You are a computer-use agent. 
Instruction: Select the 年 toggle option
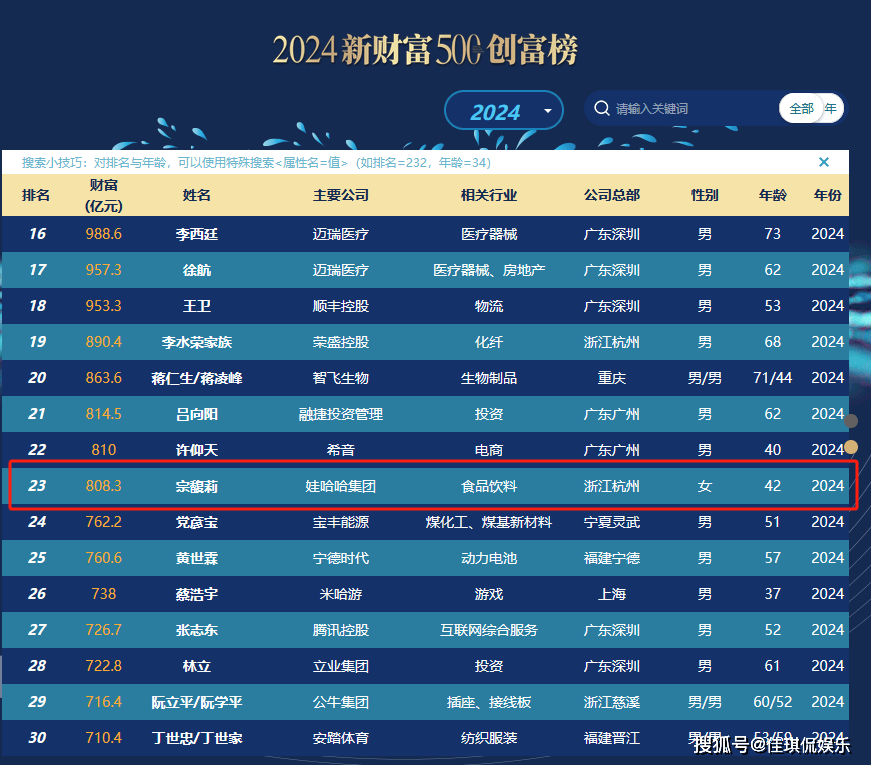tap(830, 108)
